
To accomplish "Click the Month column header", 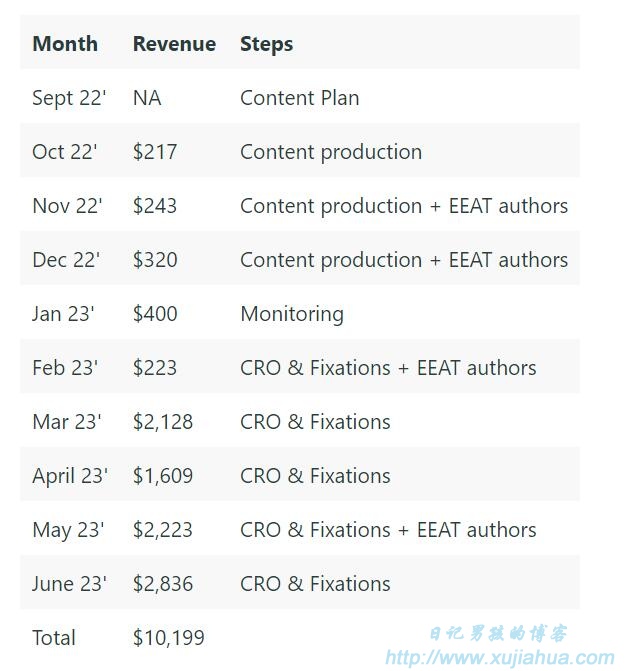I will coord(65,44).
